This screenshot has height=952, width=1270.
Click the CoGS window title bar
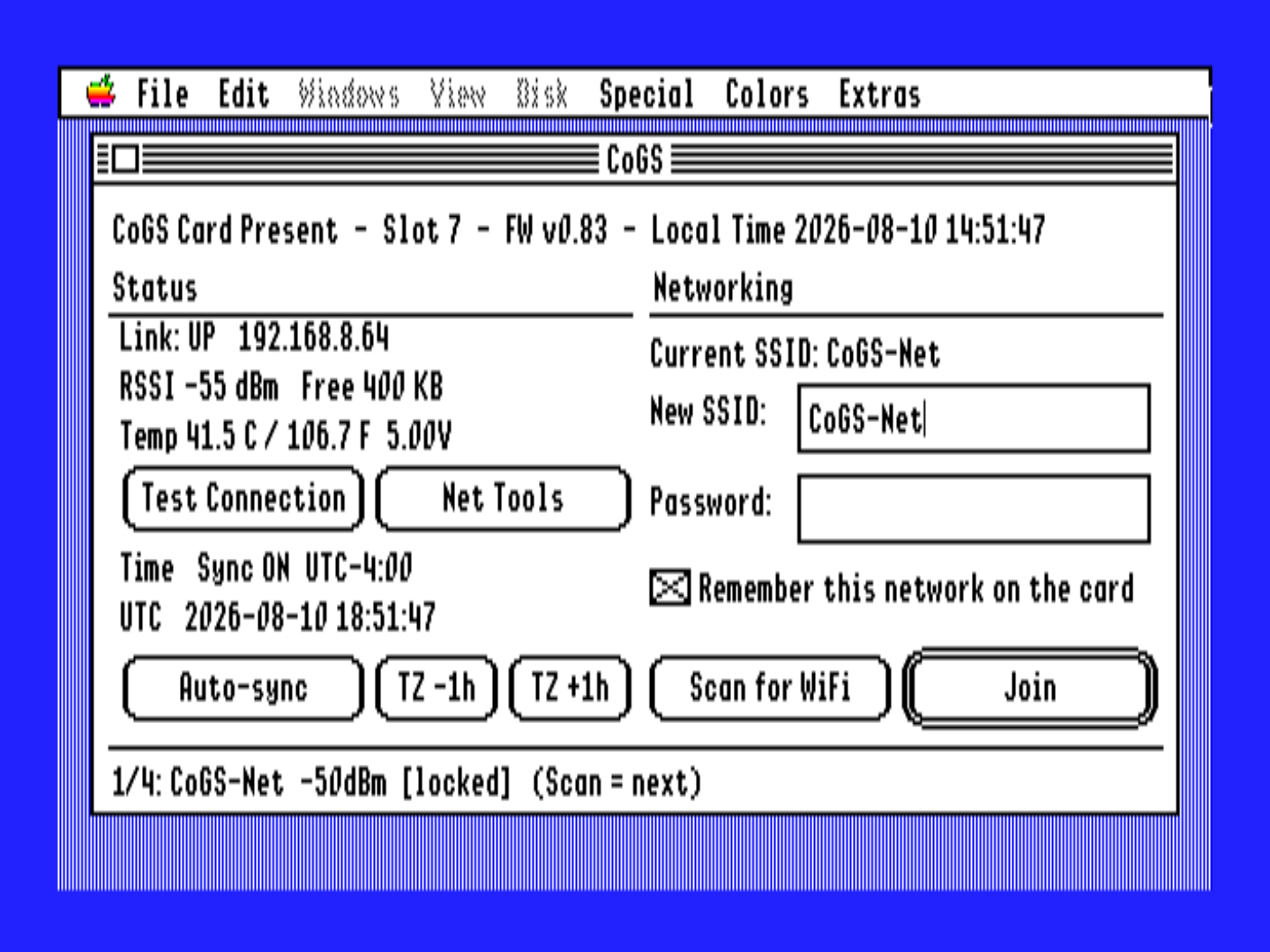(x=635, y=160)
